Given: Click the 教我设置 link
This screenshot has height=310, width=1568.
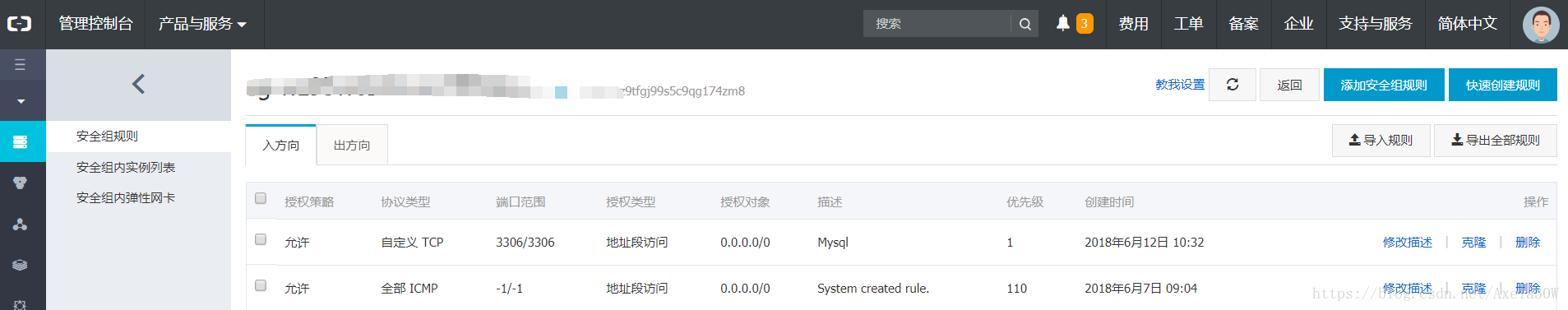Looking at the screenshot, I should point(1180,85).
